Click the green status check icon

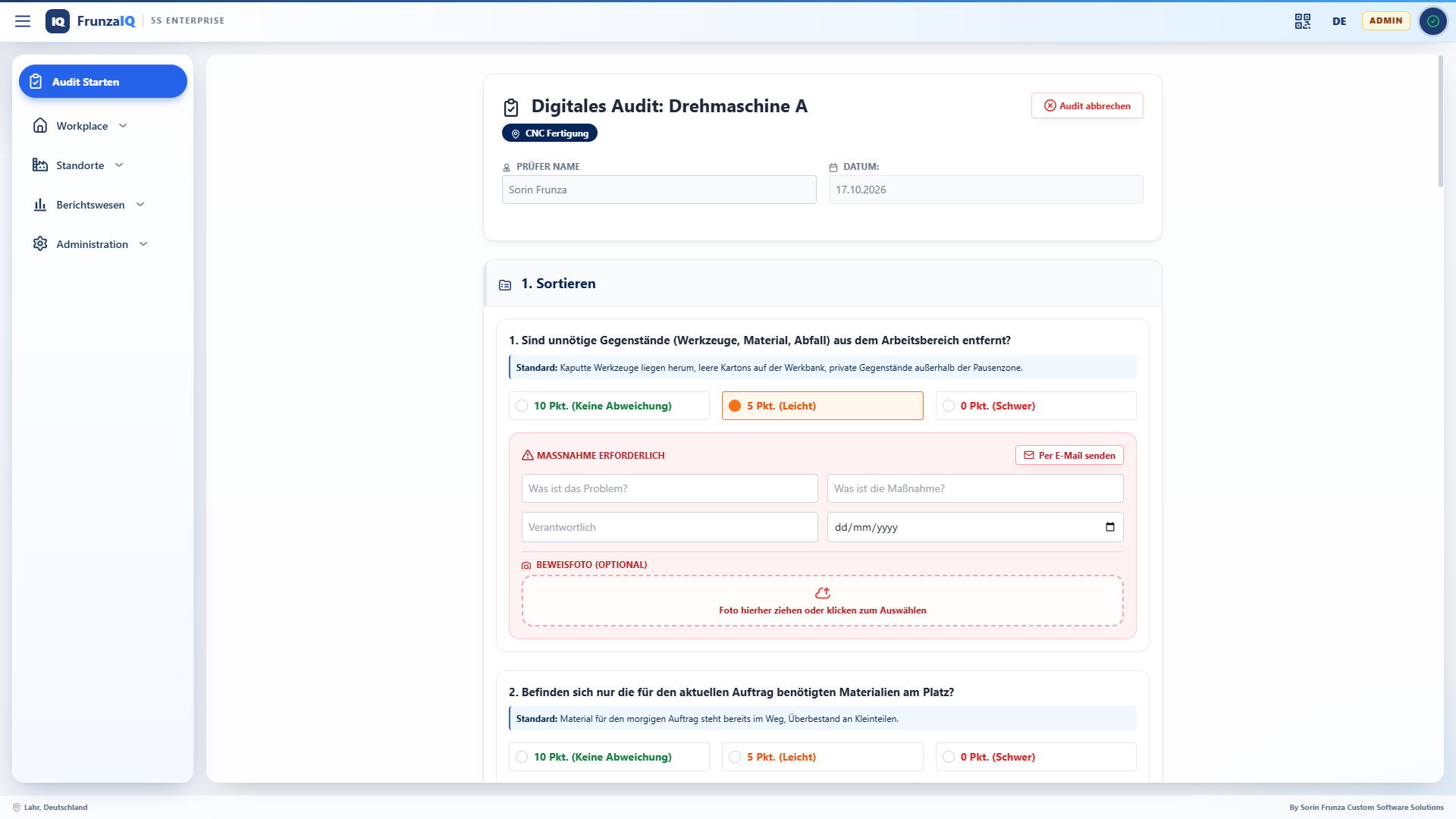pos(1433,21)
